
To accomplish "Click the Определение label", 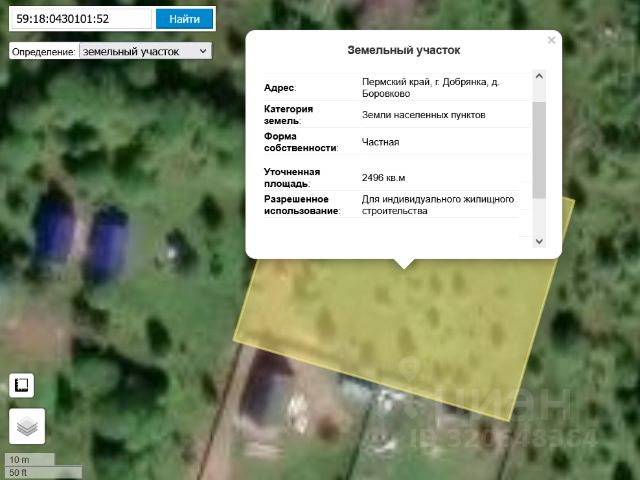I will tap(44, 52).
